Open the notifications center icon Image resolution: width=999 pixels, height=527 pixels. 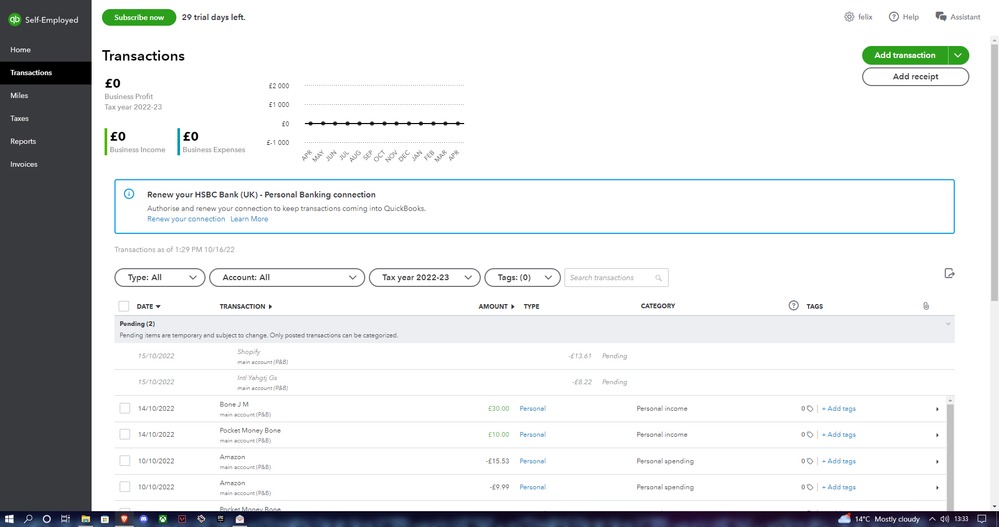[982, 519]
